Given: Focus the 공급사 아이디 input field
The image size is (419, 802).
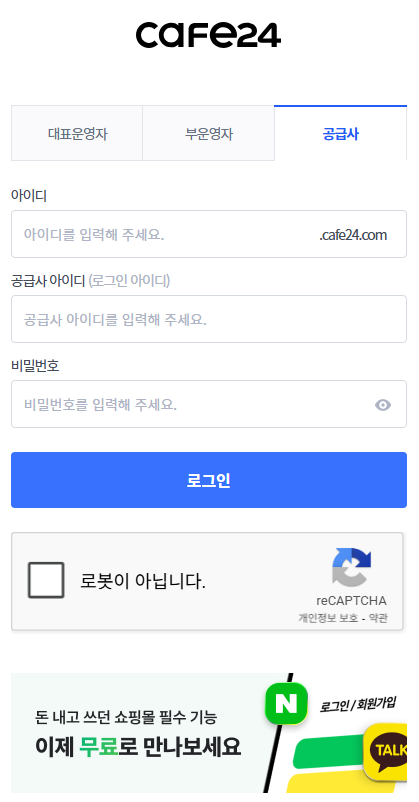Looking at the screenshot, I should [x=209, y=319].
